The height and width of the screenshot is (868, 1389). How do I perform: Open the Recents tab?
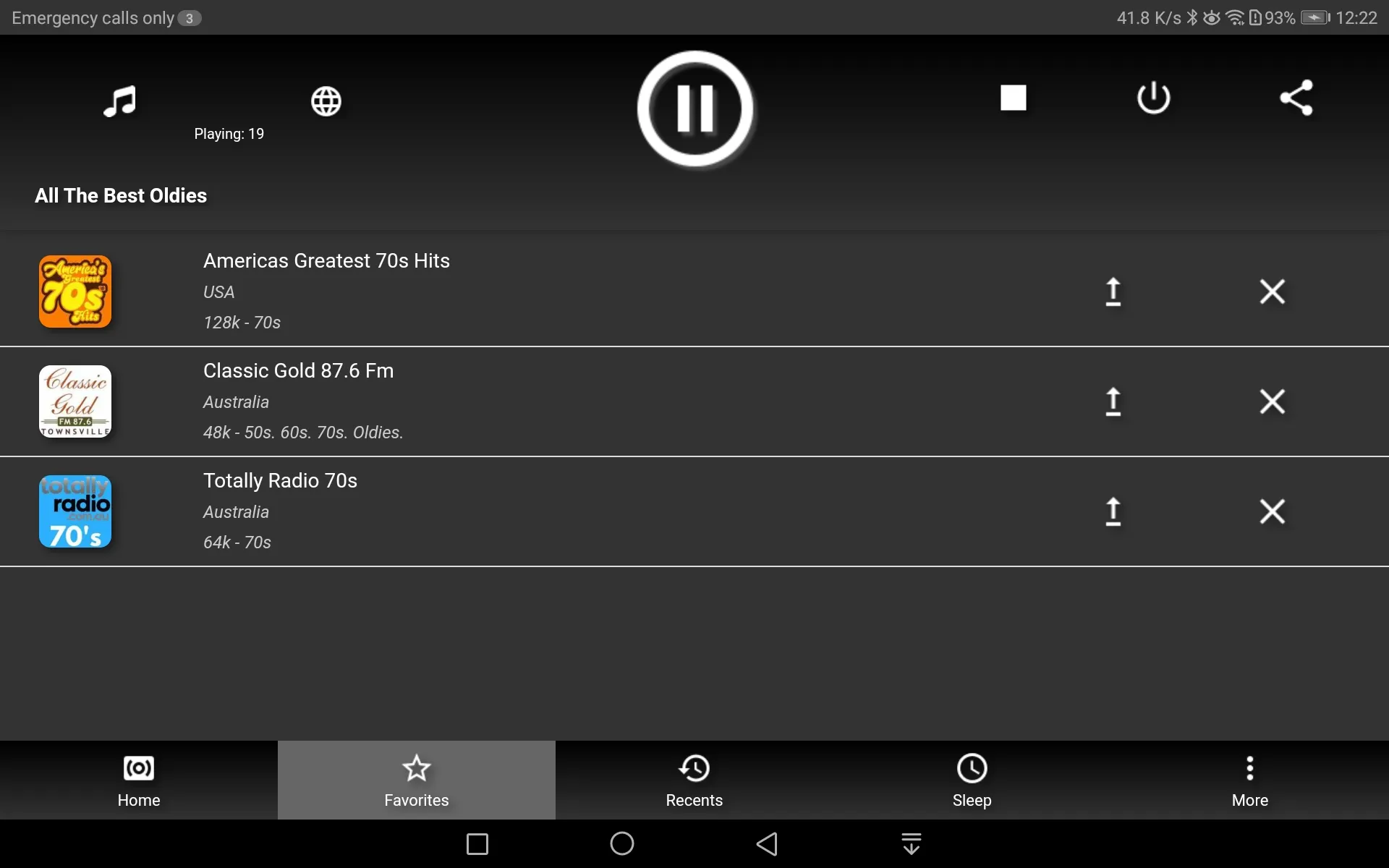click(694, 780)
